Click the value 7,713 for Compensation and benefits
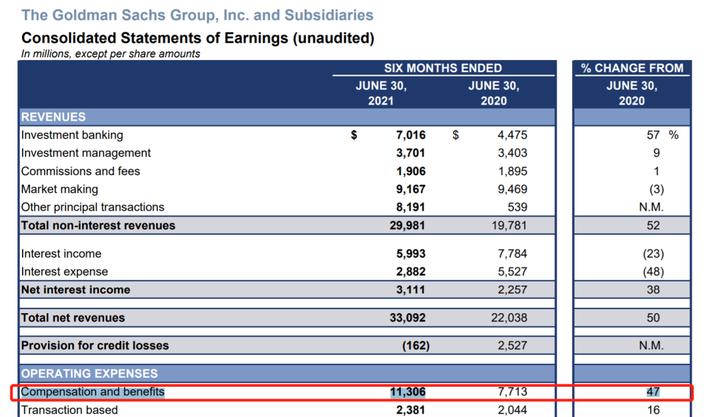This screenshot has height=417, width=720. point(512,392)
